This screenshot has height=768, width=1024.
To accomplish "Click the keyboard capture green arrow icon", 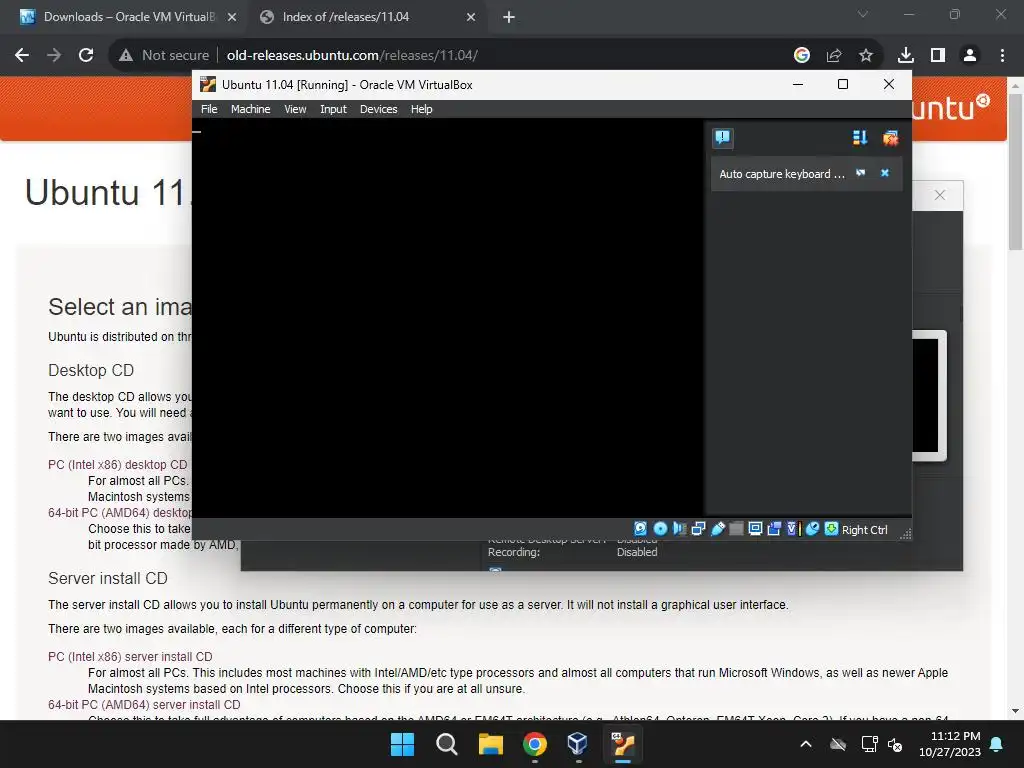I will click(x=831, y=529).
